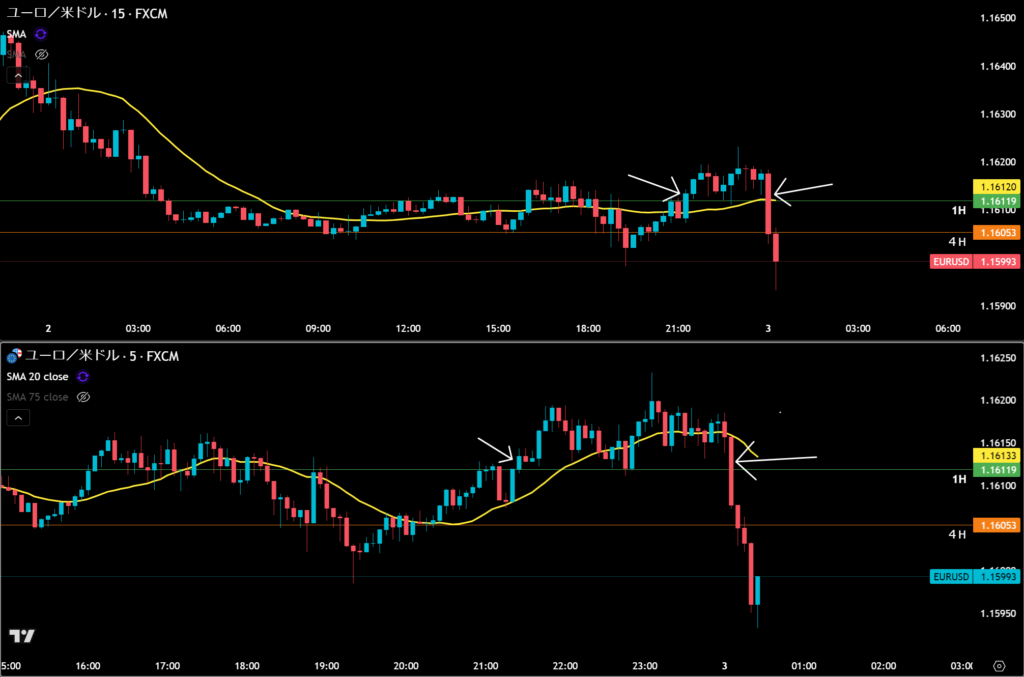Click the EUR/USD flag icon in the 5-minute chart
The height and width of the screenshot is (677, 1024).
click(x=13, y=355)
